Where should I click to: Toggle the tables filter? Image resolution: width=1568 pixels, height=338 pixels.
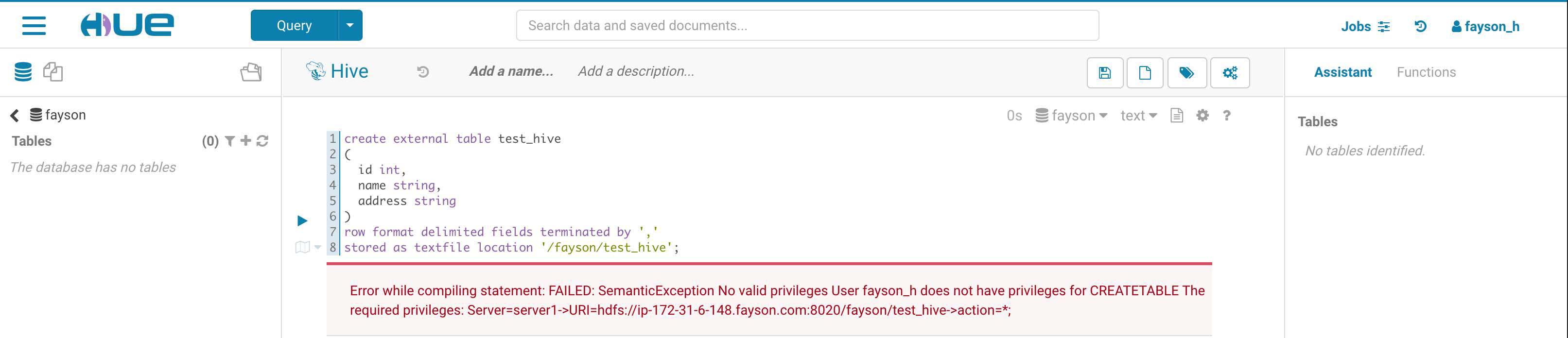point(230,141)
